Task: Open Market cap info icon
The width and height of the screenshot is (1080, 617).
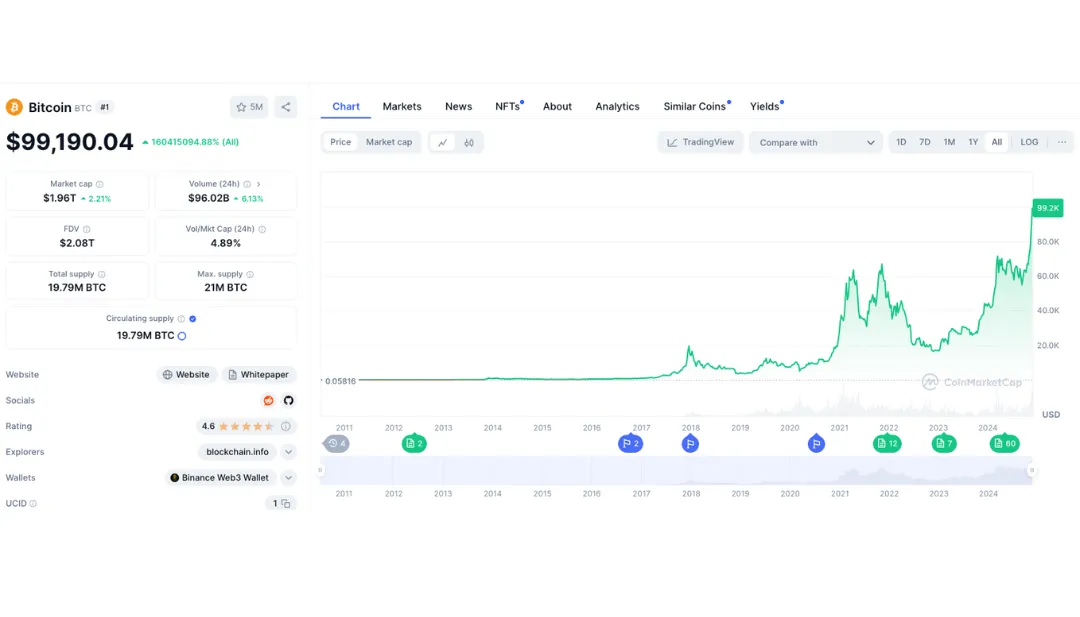Action: 100,185
